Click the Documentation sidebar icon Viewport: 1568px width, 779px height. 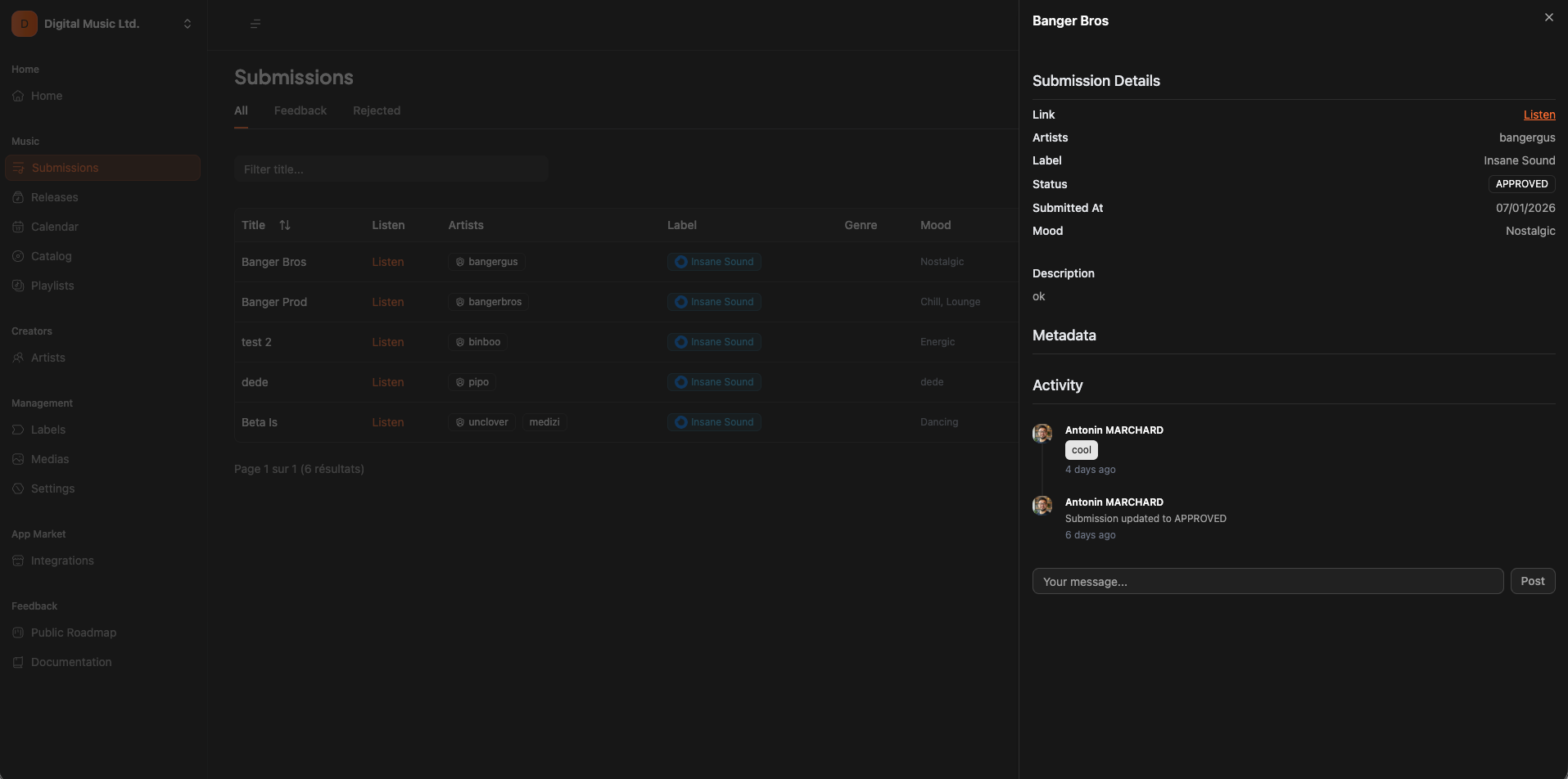coord(18,662)
